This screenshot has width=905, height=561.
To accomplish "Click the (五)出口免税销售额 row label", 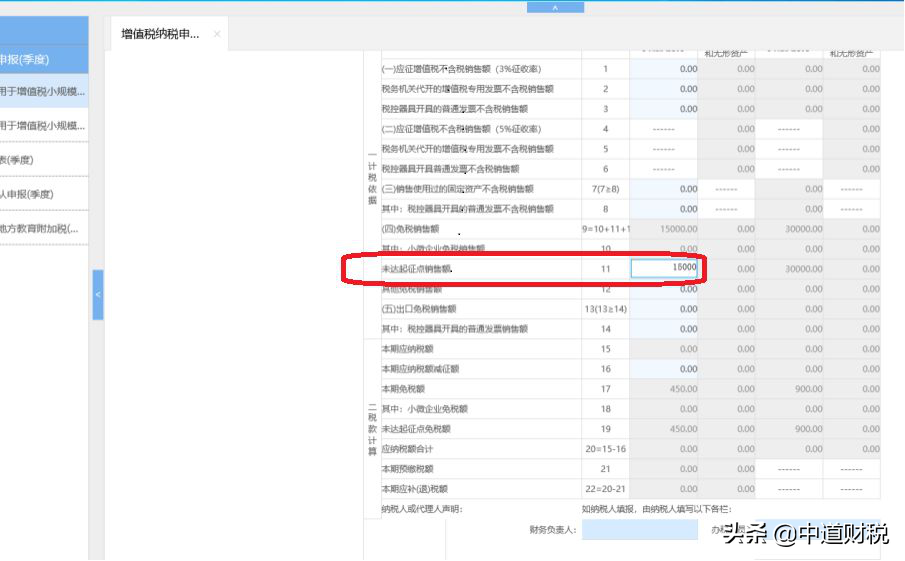I will [x=419, y=309].
